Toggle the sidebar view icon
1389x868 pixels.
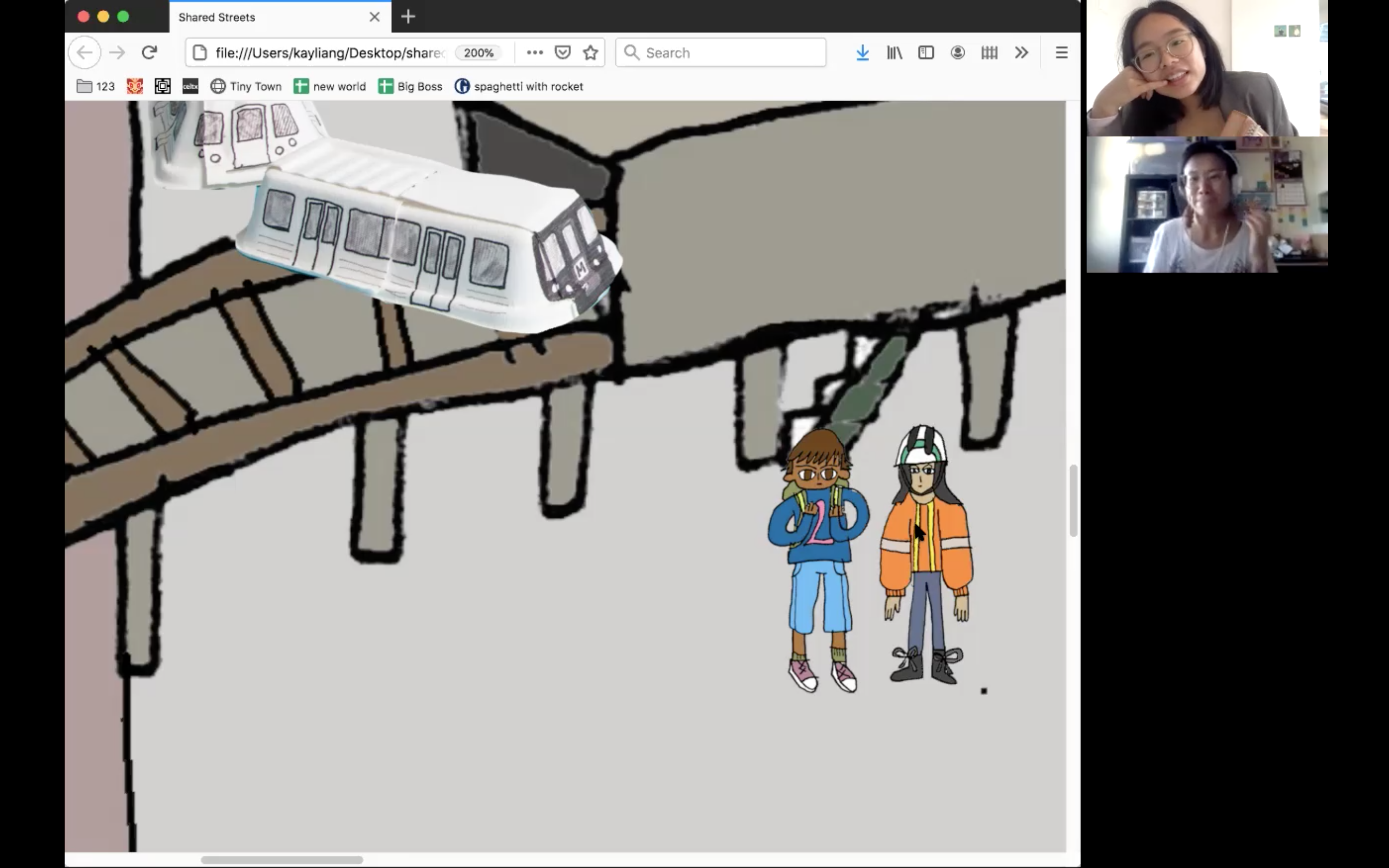click(x=926, y=53)
